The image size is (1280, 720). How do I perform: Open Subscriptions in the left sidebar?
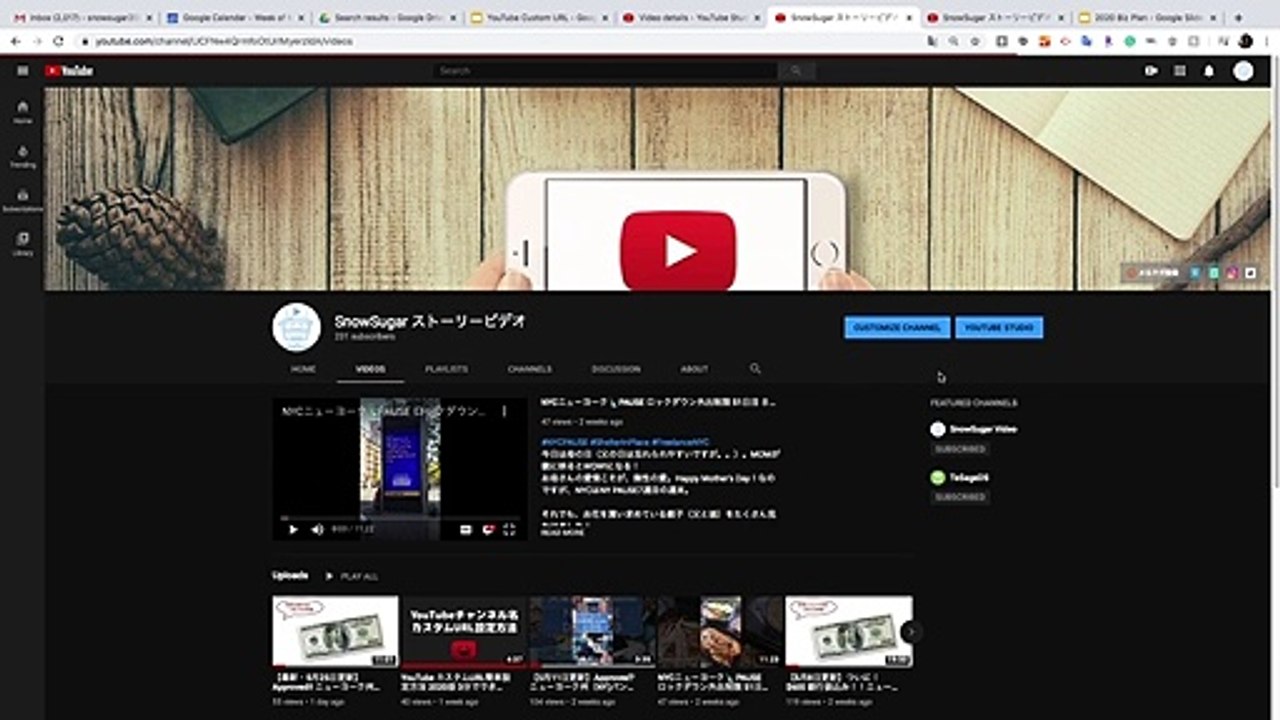(22, 200)
